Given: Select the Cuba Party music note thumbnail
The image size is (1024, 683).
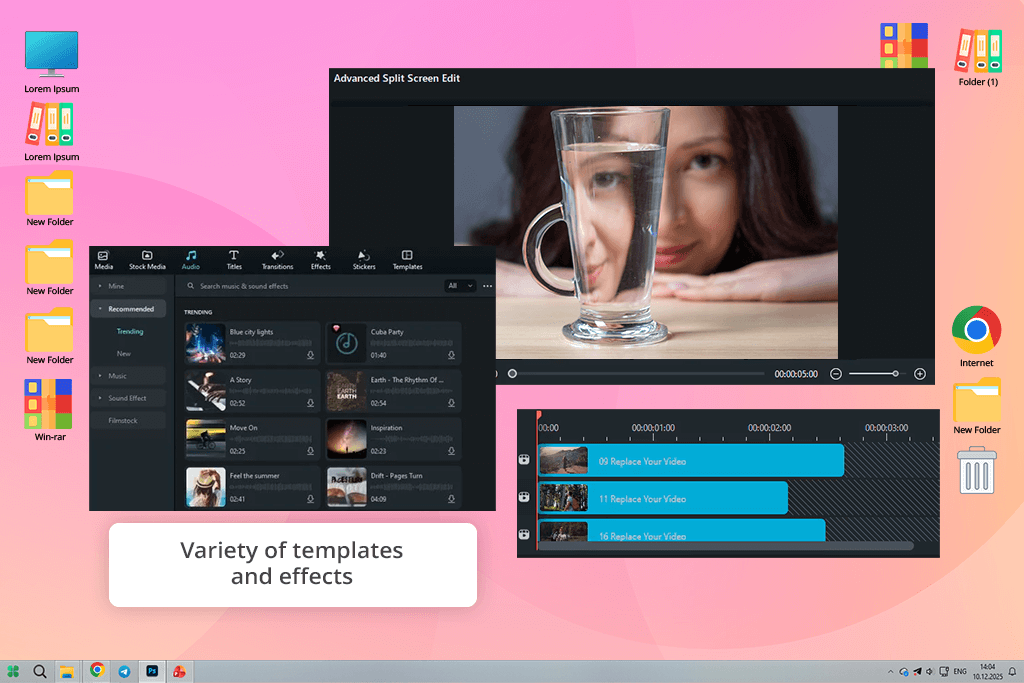Looking at the screenshot, I should pyautogui.click(x=346, y=343).
